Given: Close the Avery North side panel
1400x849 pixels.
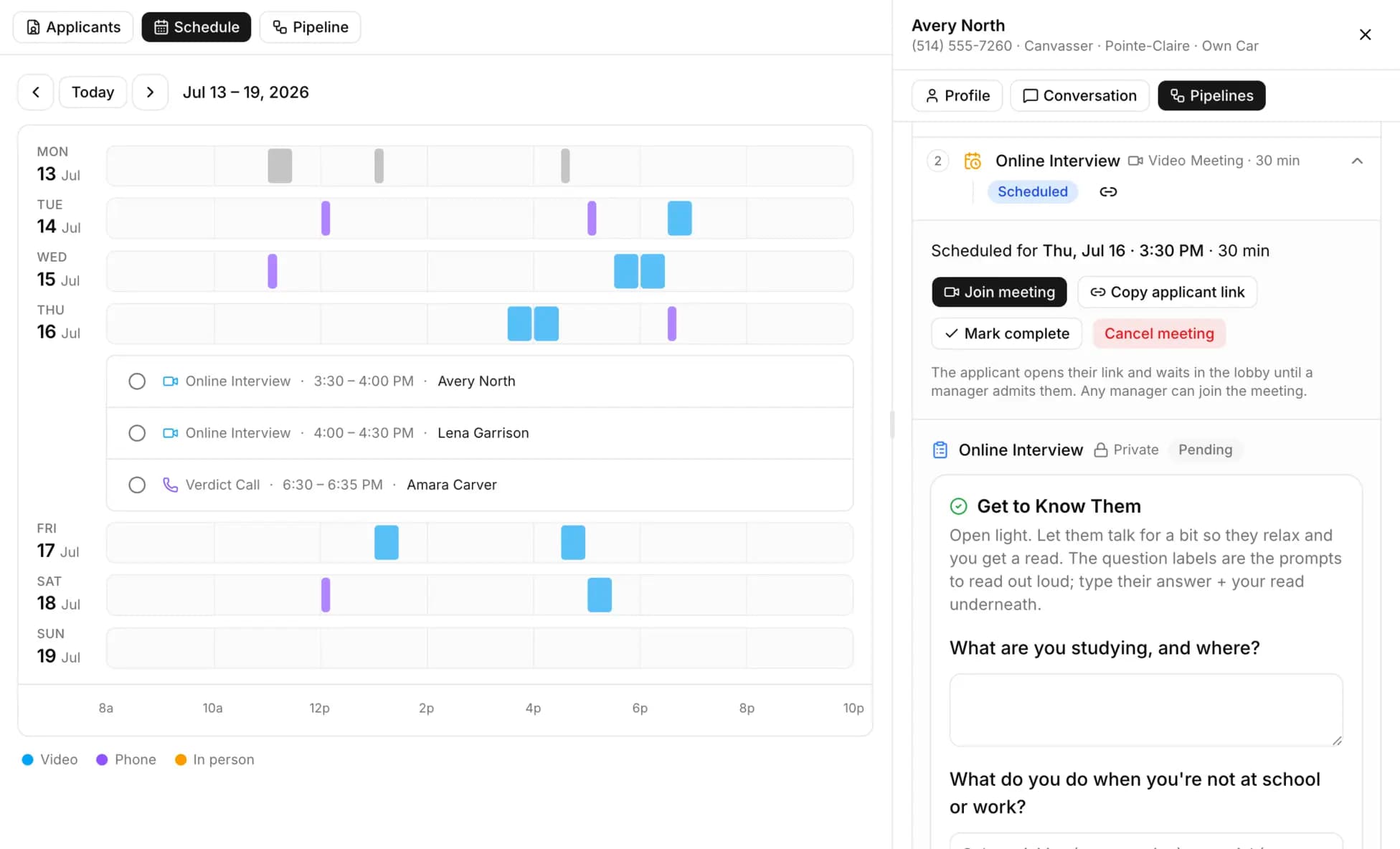Looking at the screenshot, I should [1365, 34].
